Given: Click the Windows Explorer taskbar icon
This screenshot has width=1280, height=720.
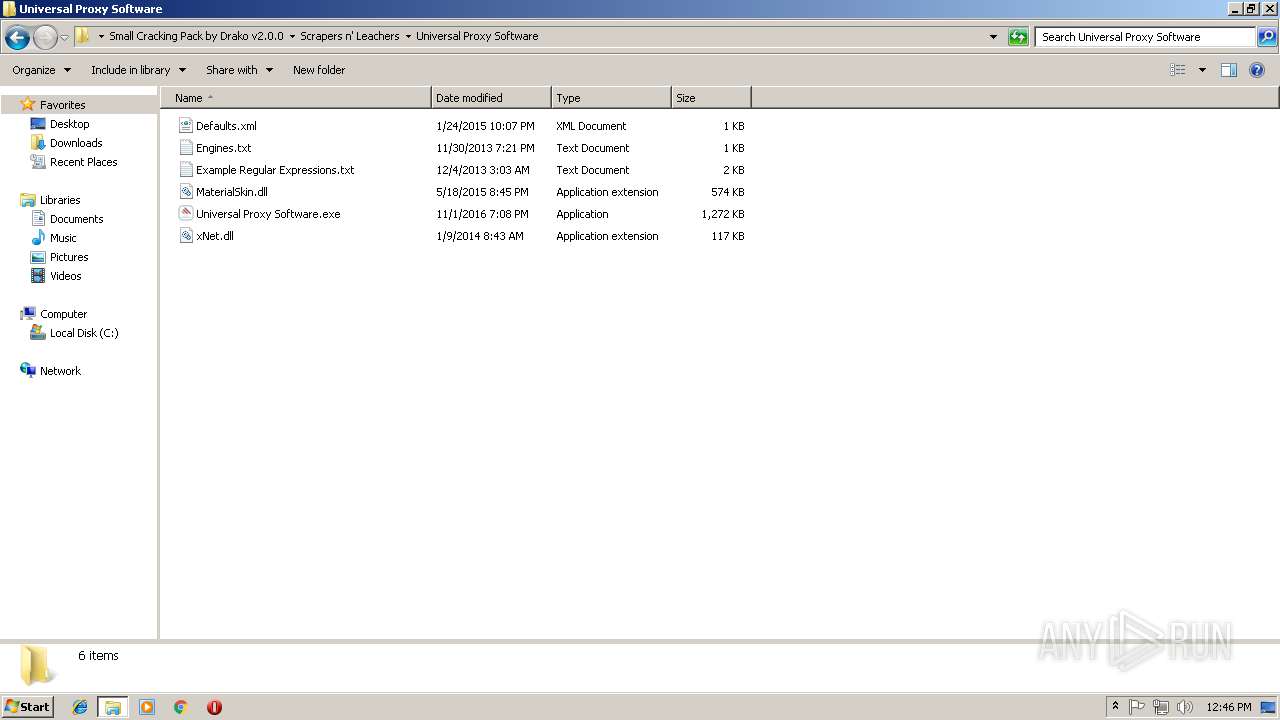Looking at the screenshot, I should click(x=113, y=707).
